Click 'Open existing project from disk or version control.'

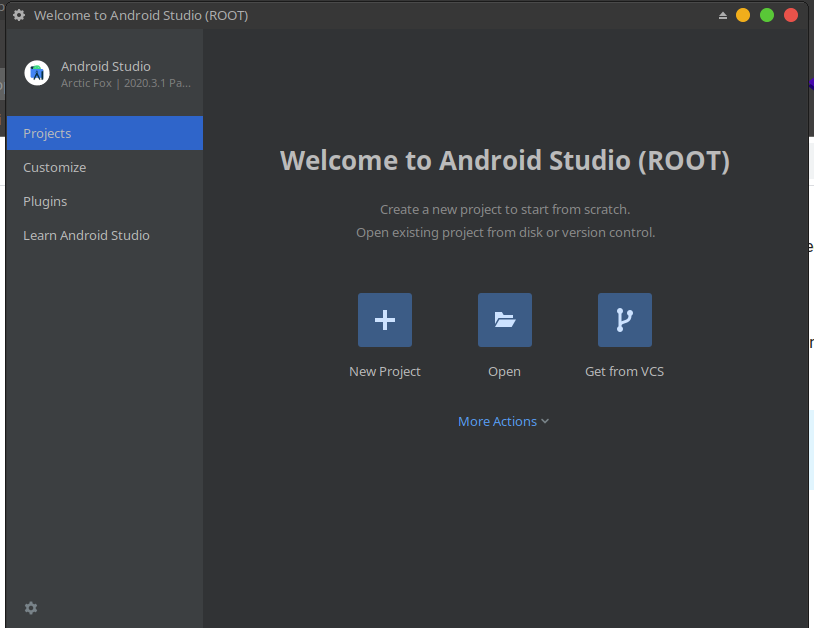[x=506, y=233]
